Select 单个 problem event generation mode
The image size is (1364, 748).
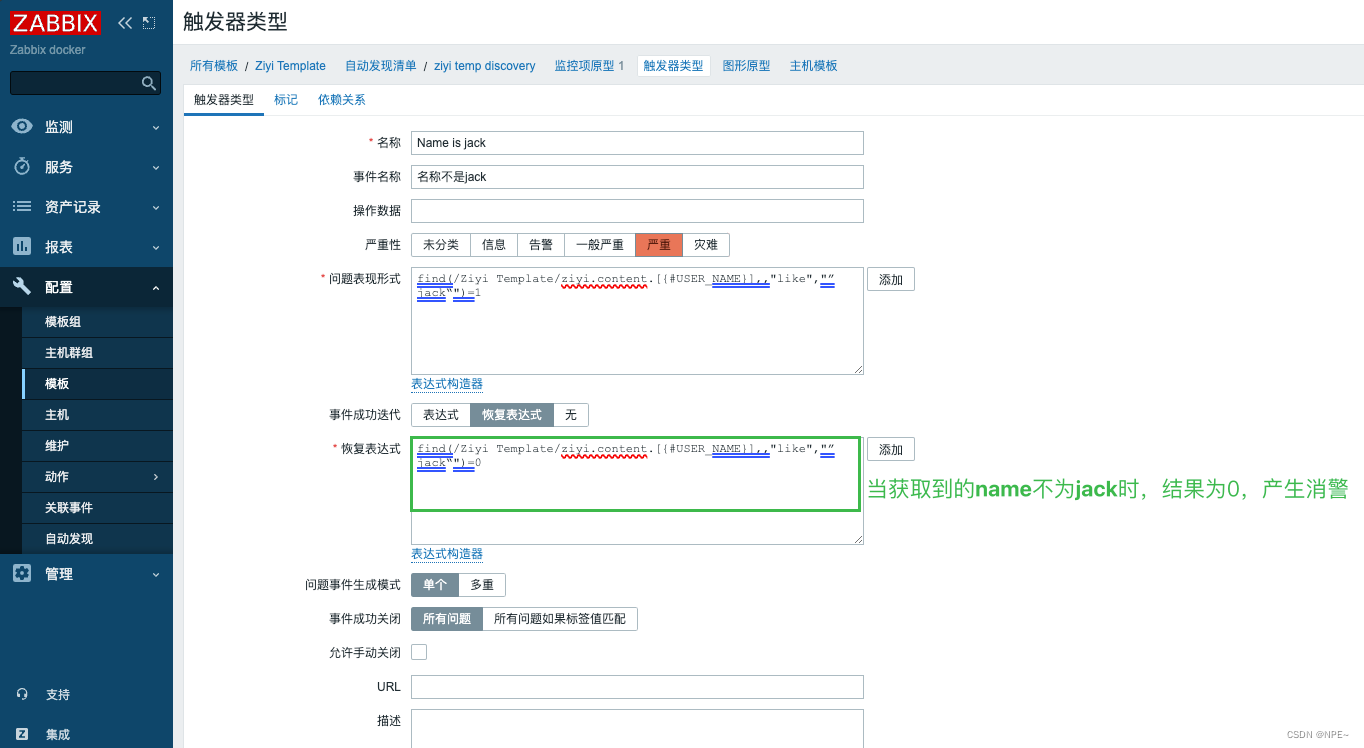point(435,585)
